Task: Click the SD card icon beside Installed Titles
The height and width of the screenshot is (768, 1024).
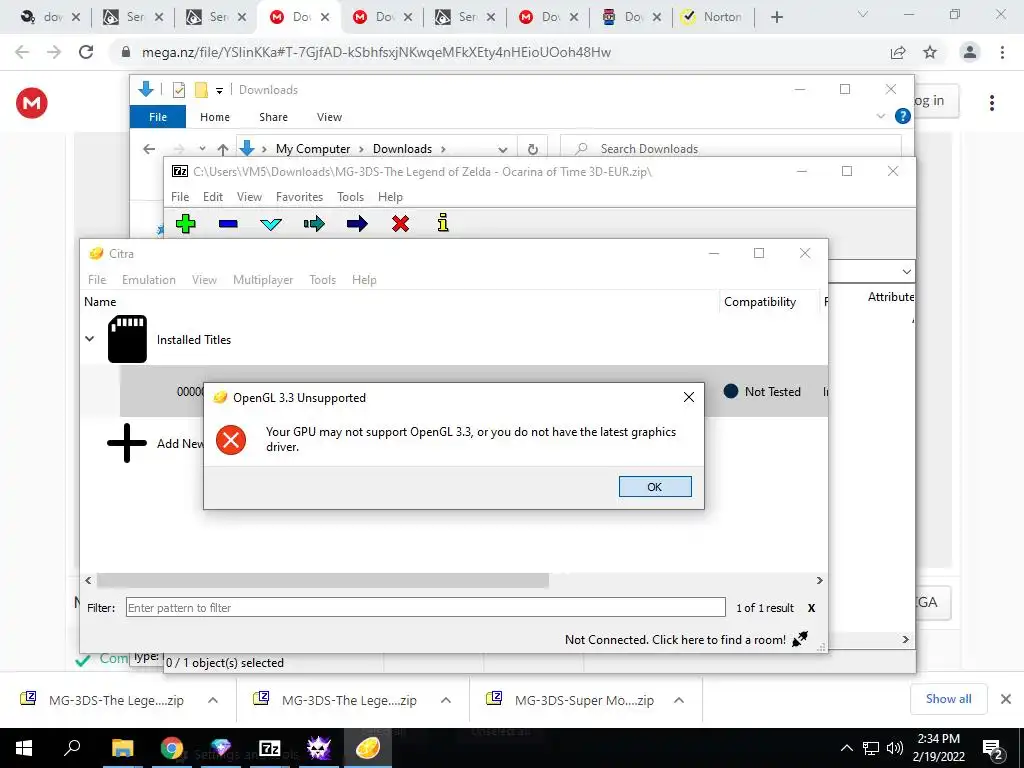Action: tap(127, 339)
